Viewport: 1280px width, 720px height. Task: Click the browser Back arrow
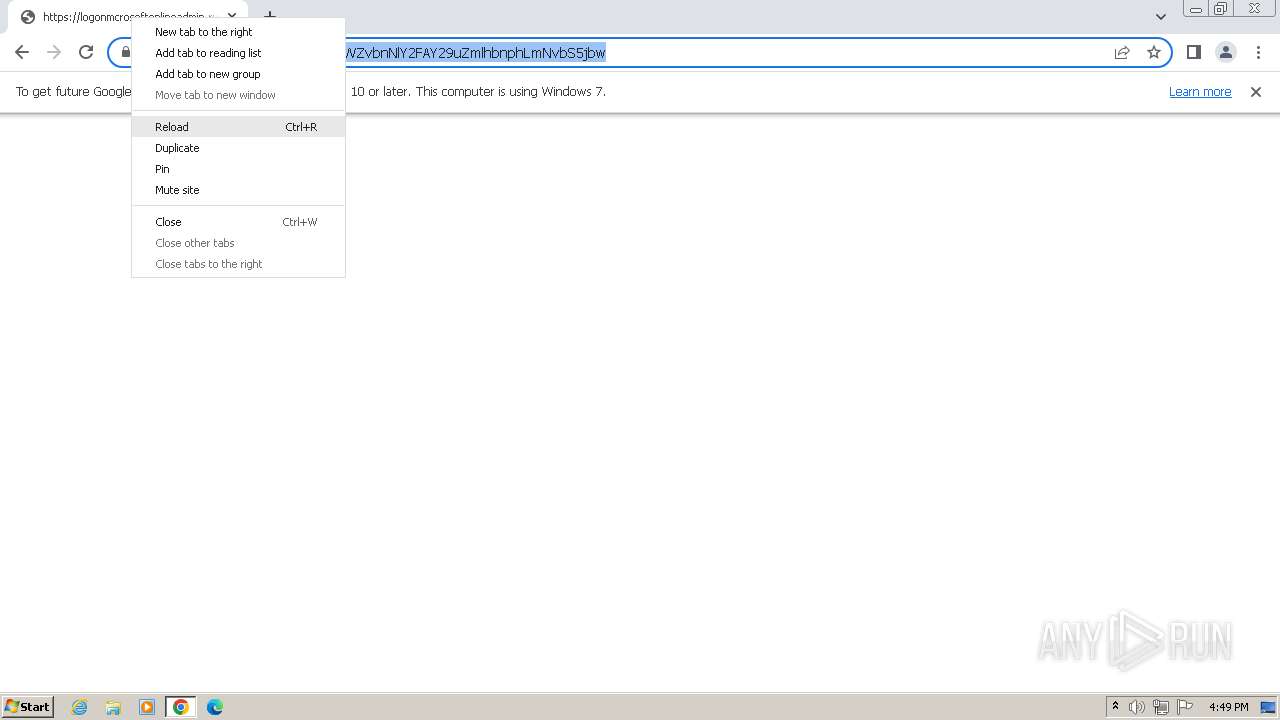click(22, 52)
